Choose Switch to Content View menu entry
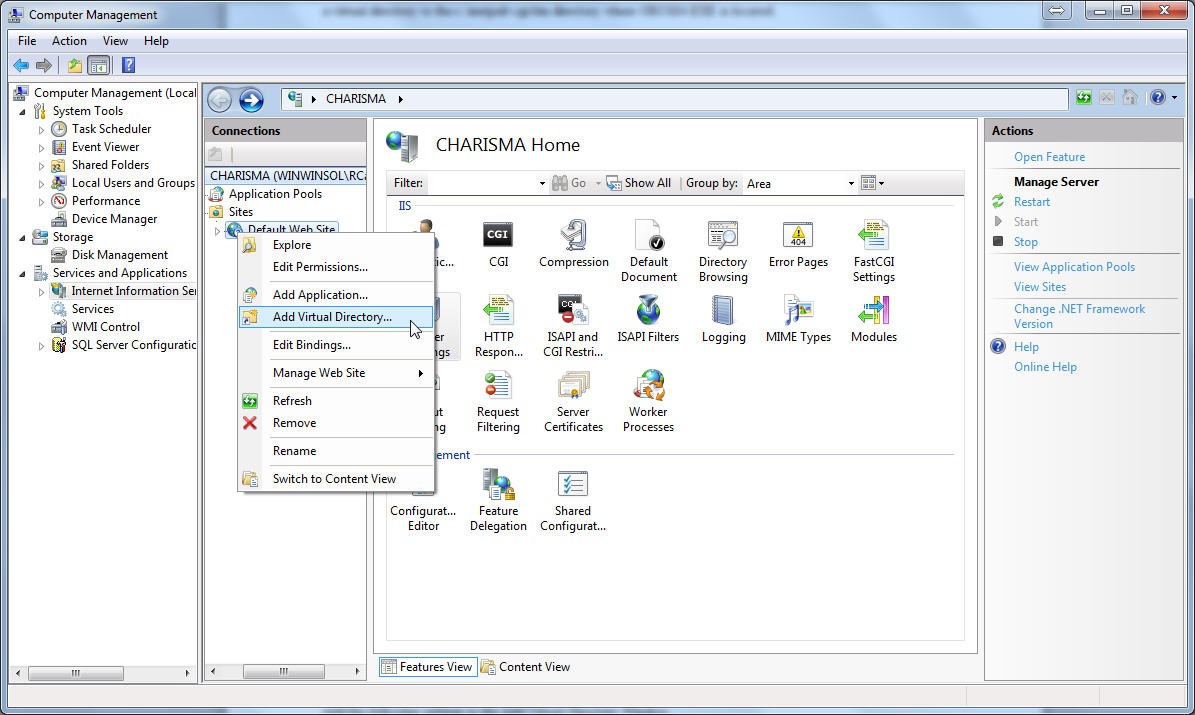The width and height of the screenshot is (1195, 715). (x=335, y=479)
